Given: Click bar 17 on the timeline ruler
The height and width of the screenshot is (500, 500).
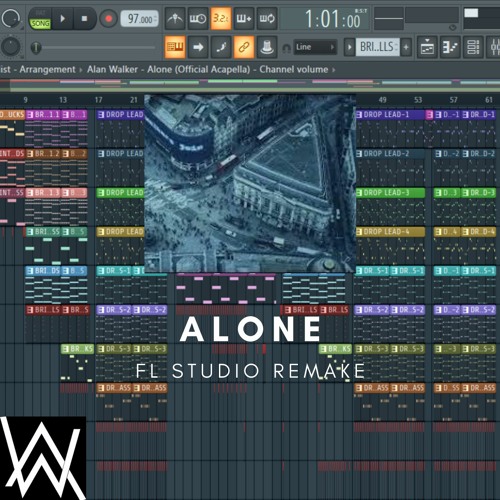Looking at the screenshot, I should click(x=98, y=100).
